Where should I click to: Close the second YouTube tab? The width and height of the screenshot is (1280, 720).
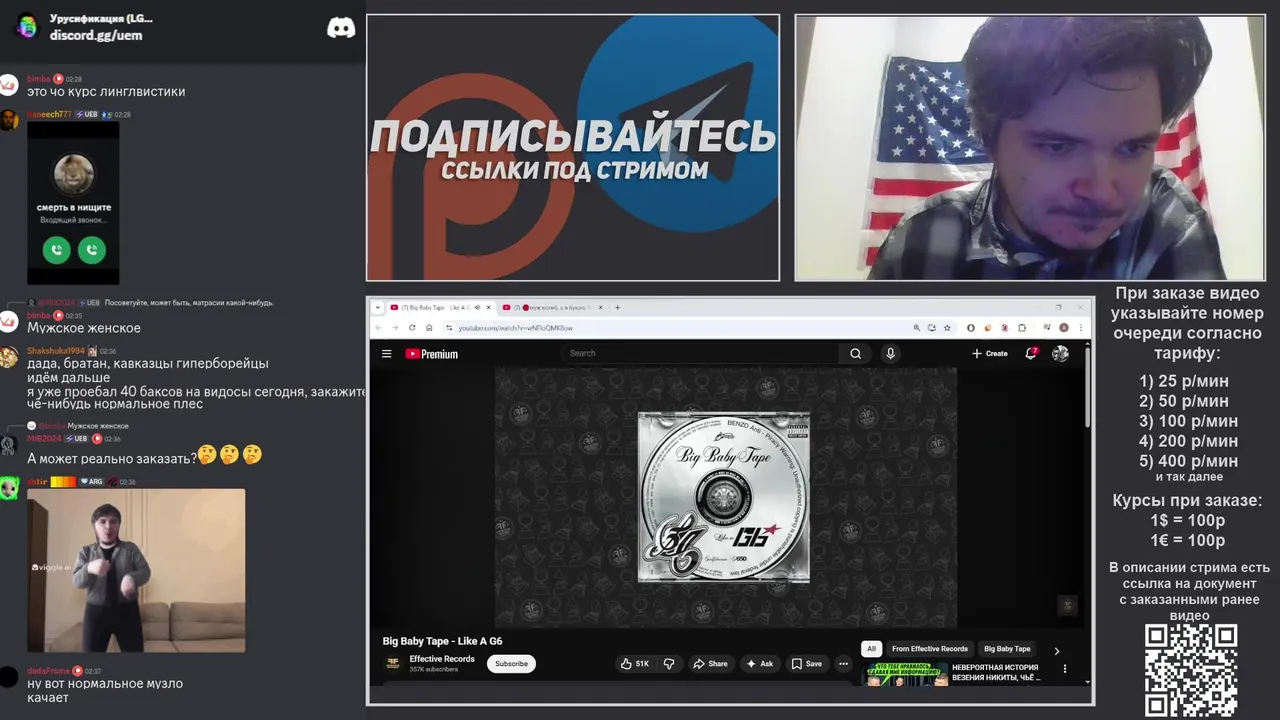(x=602, y=307)
